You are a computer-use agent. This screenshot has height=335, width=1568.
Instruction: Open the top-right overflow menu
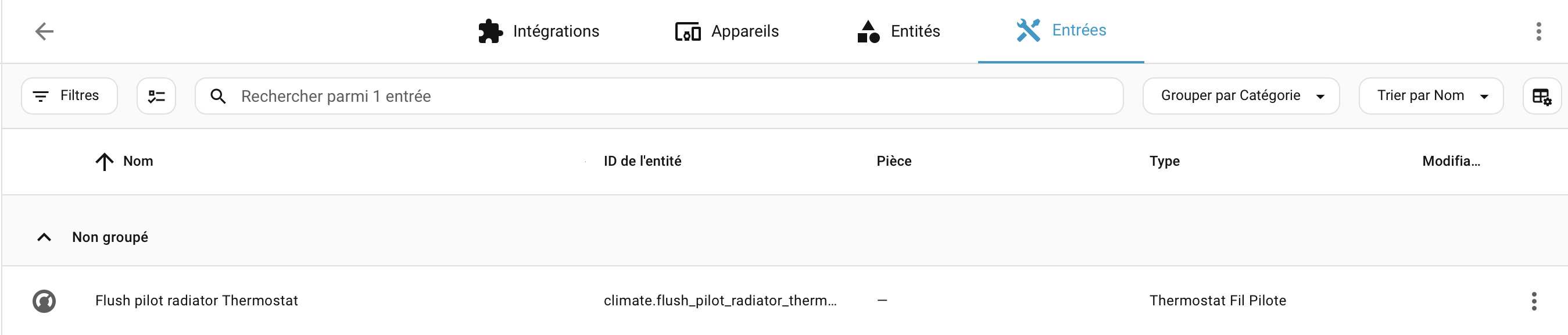pos(1538,31)
